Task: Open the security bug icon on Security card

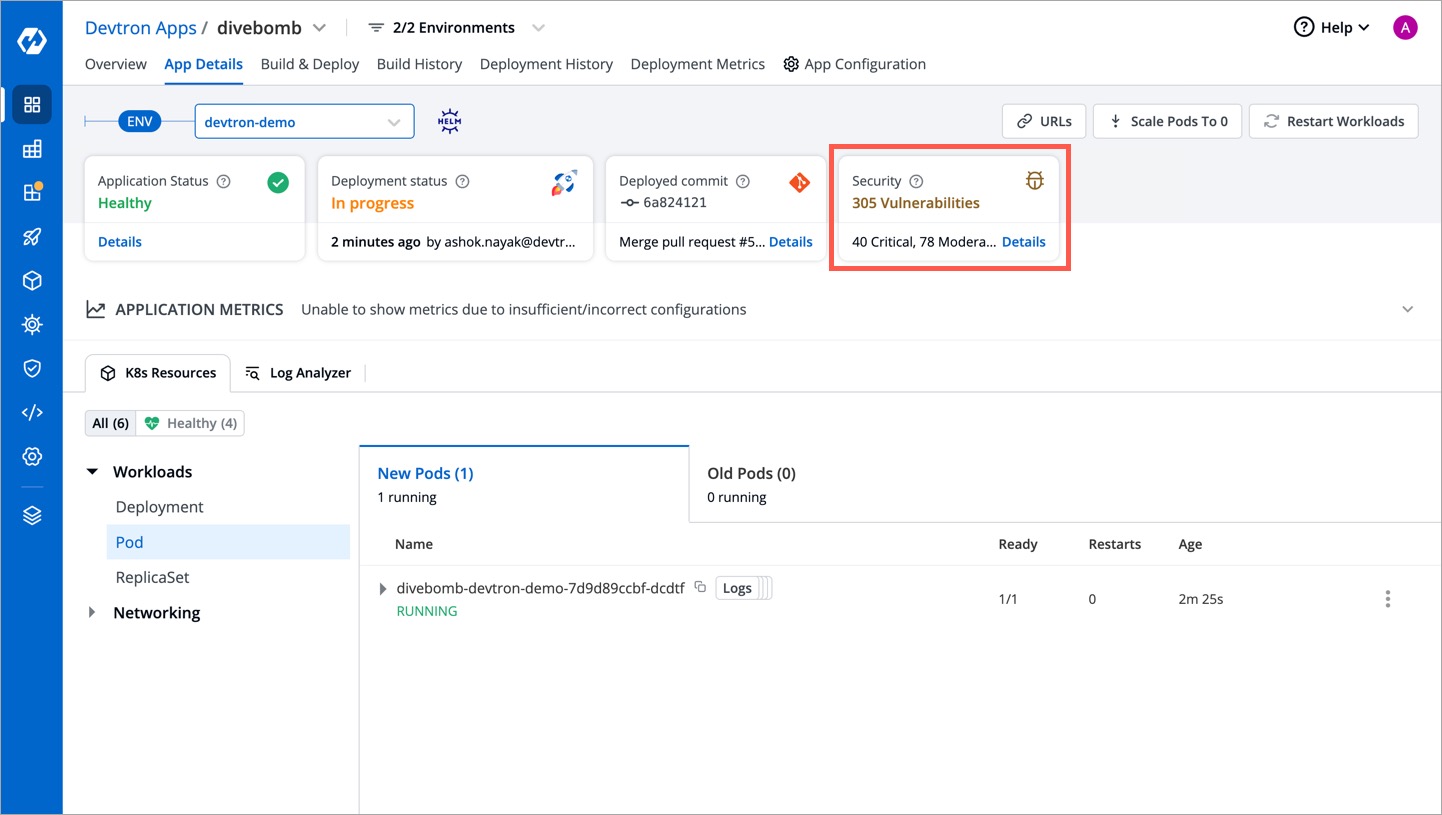Action: (x=1035, y=181)
